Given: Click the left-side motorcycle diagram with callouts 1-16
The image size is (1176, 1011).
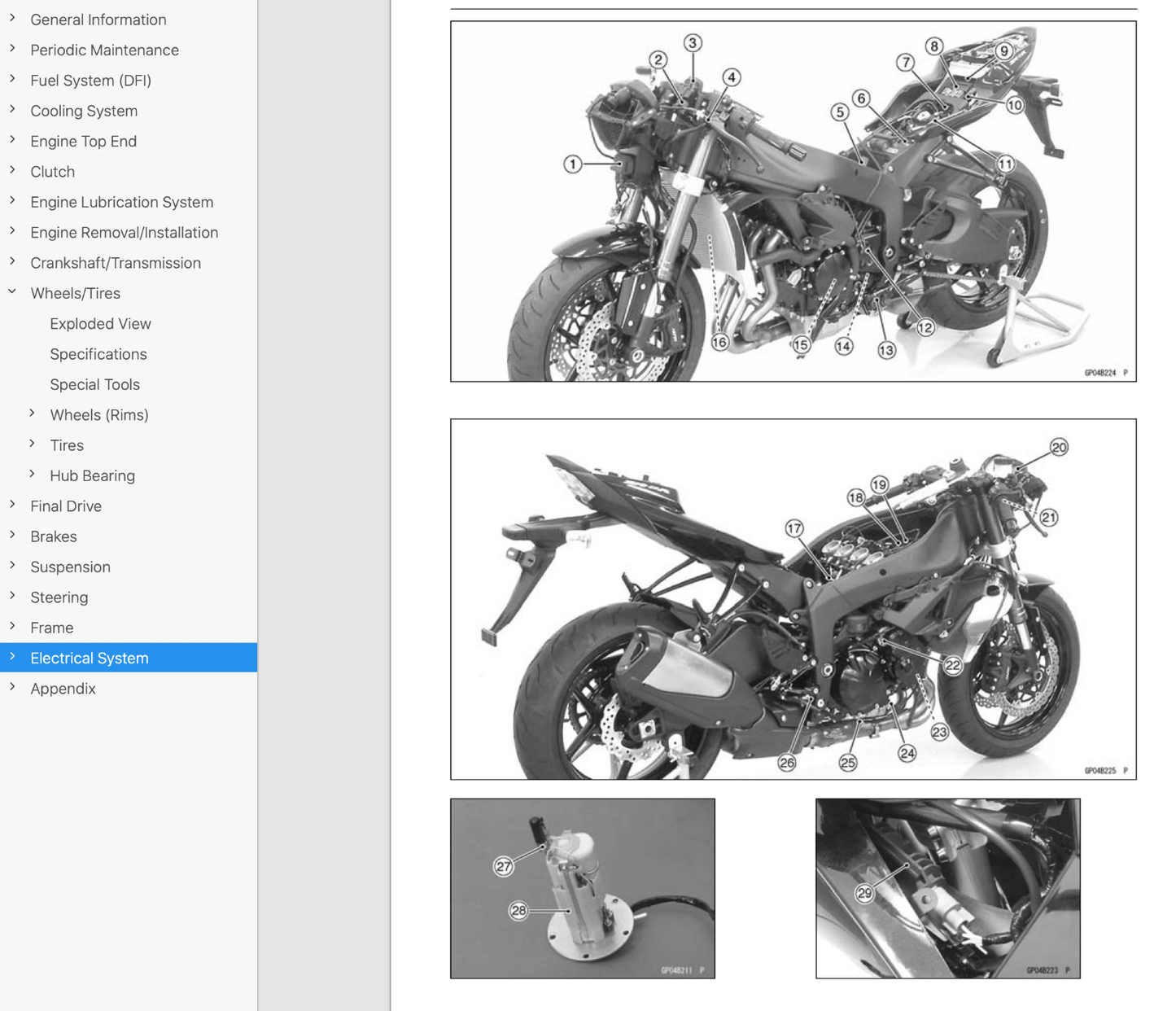Looking at the screenshot, I should click(793, 201).
